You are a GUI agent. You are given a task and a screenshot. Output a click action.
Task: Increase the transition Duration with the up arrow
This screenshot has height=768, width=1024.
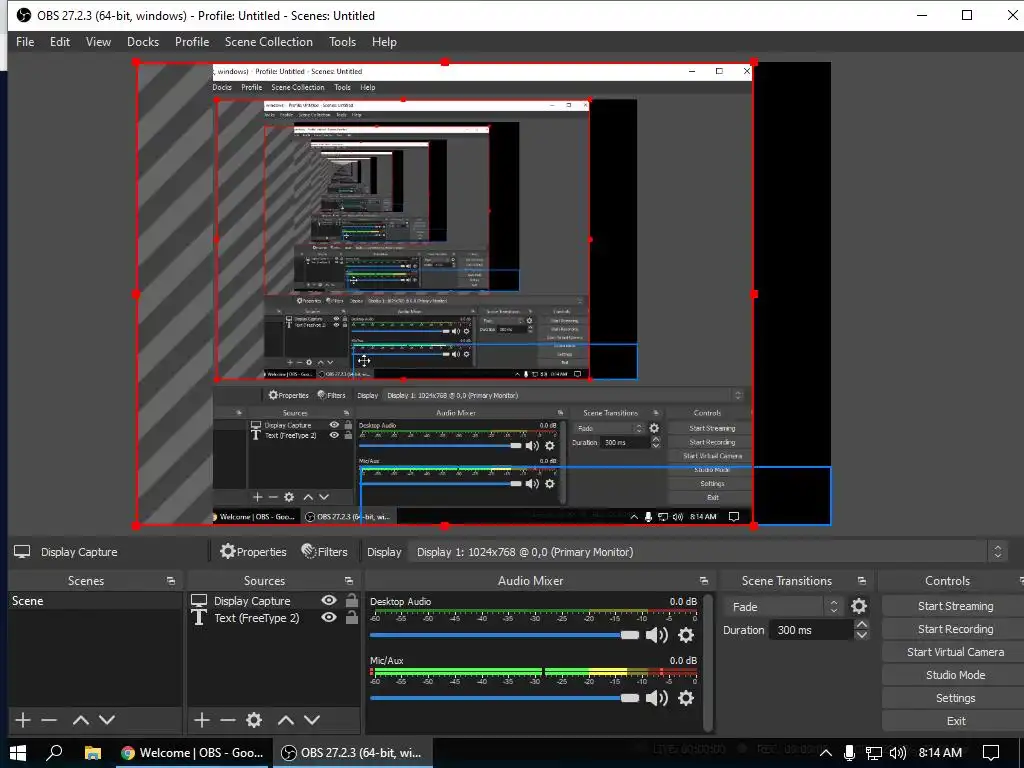[861, 625]
